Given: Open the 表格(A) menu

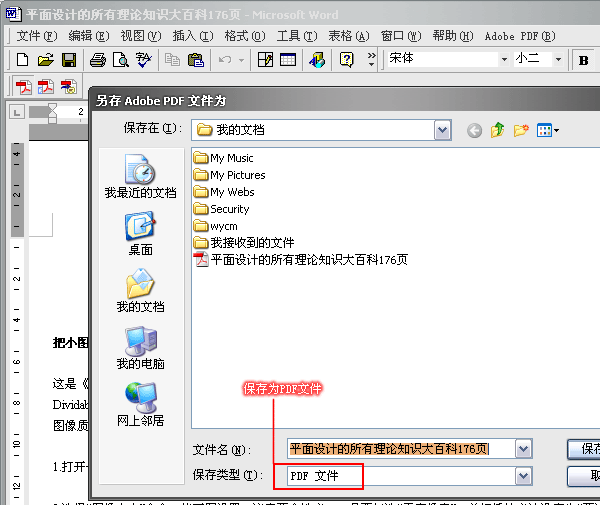Looking at the screenshot, I should click(x=349, y=36).
